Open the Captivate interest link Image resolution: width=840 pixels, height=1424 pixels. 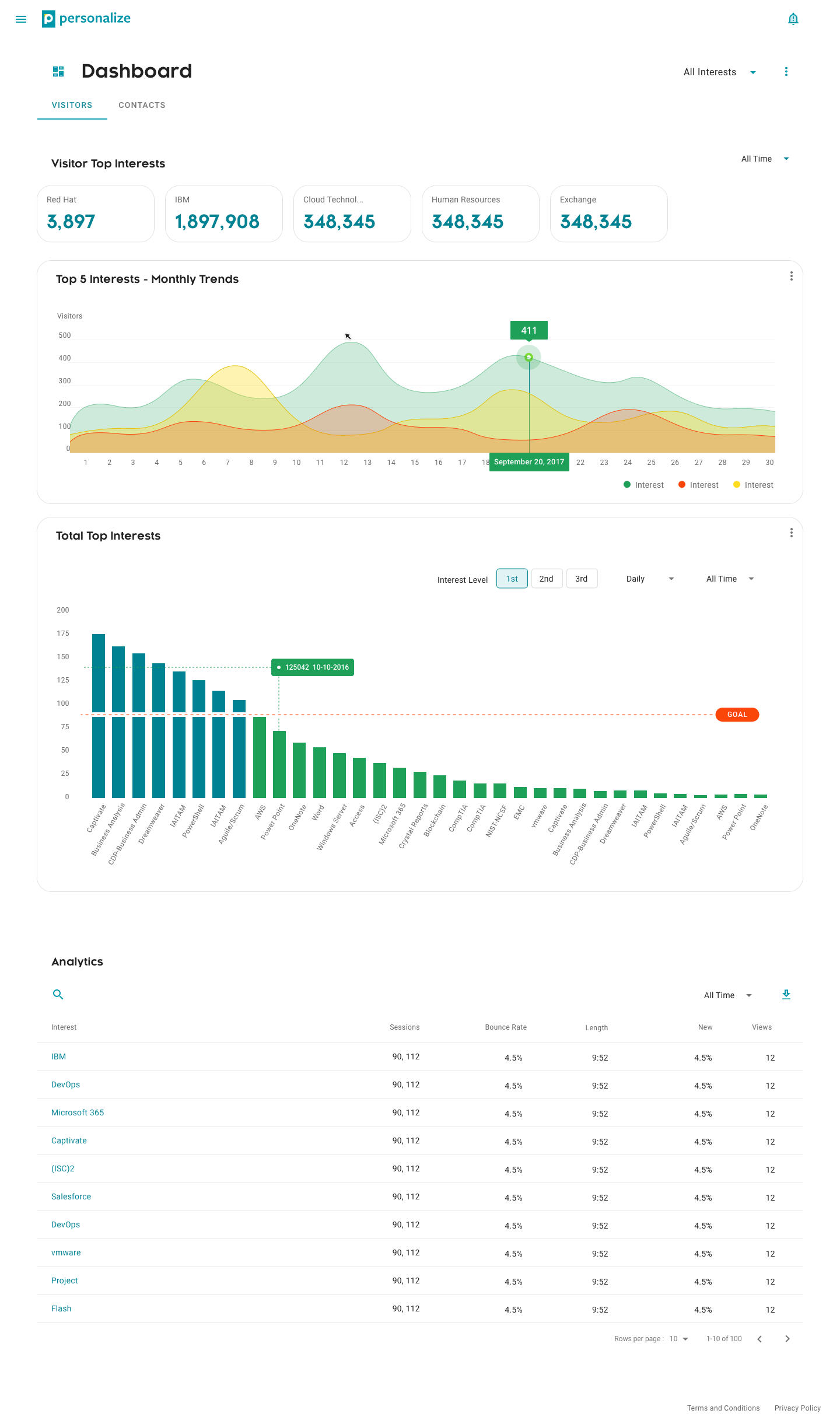click(x=69, y=1140)
